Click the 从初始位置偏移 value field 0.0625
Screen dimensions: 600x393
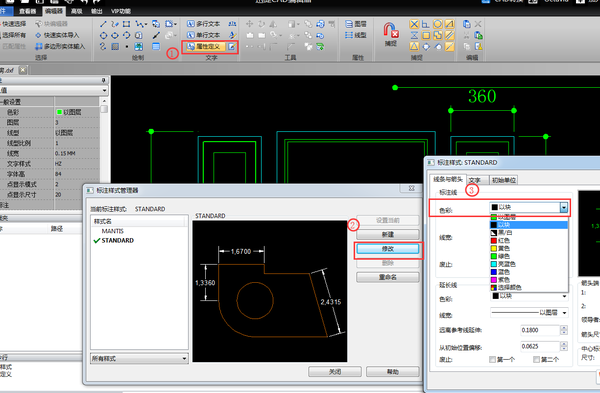point(540,346)
